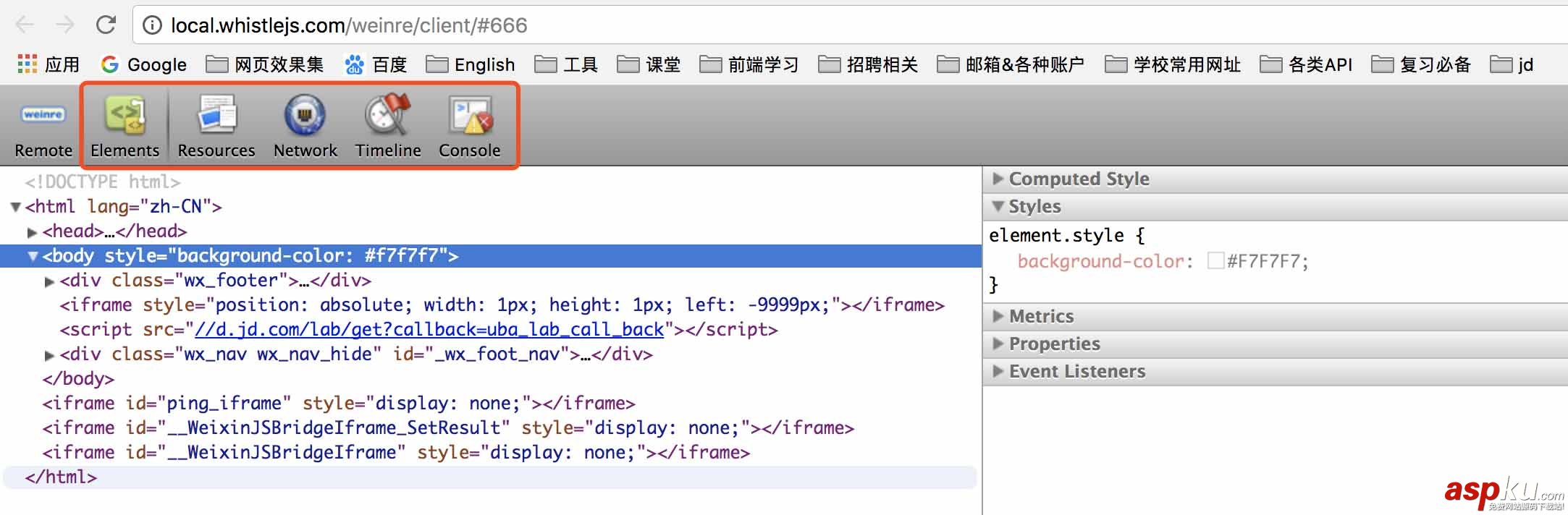This screenshot has height=515, width=1568.
Task: Open the 各类API bookmark folder
Action: 1306,64
